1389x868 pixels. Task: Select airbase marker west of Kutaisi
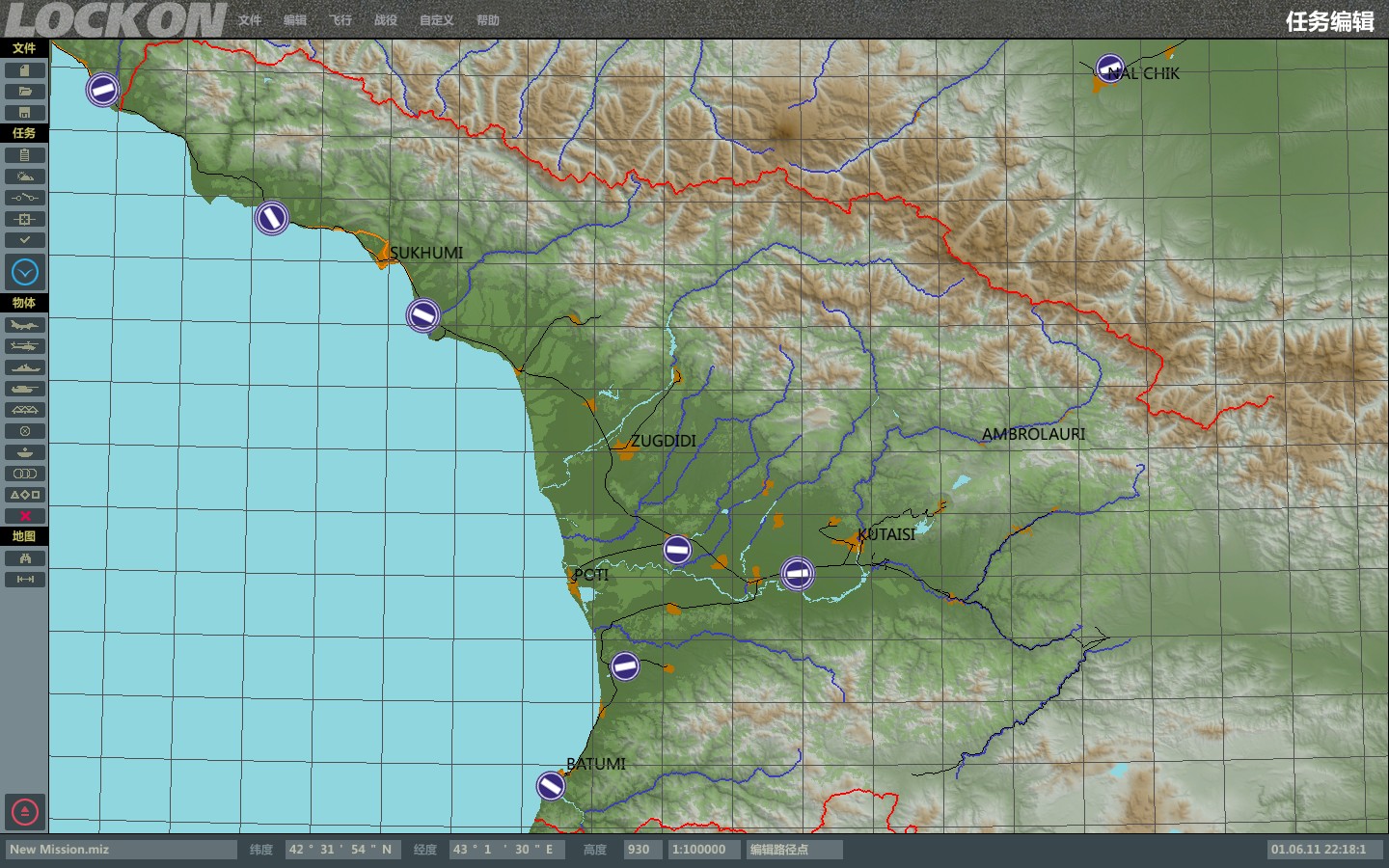tap(797, 574)
